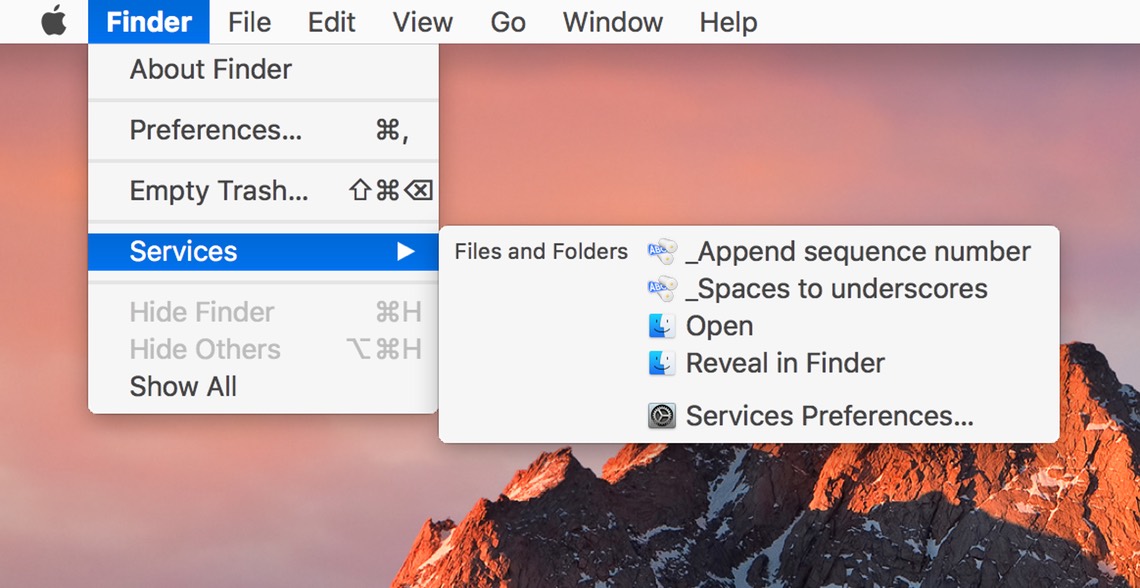The image size is (1140, 588).
Task: Open the Apple menu logo
Action: coord(53,21)
